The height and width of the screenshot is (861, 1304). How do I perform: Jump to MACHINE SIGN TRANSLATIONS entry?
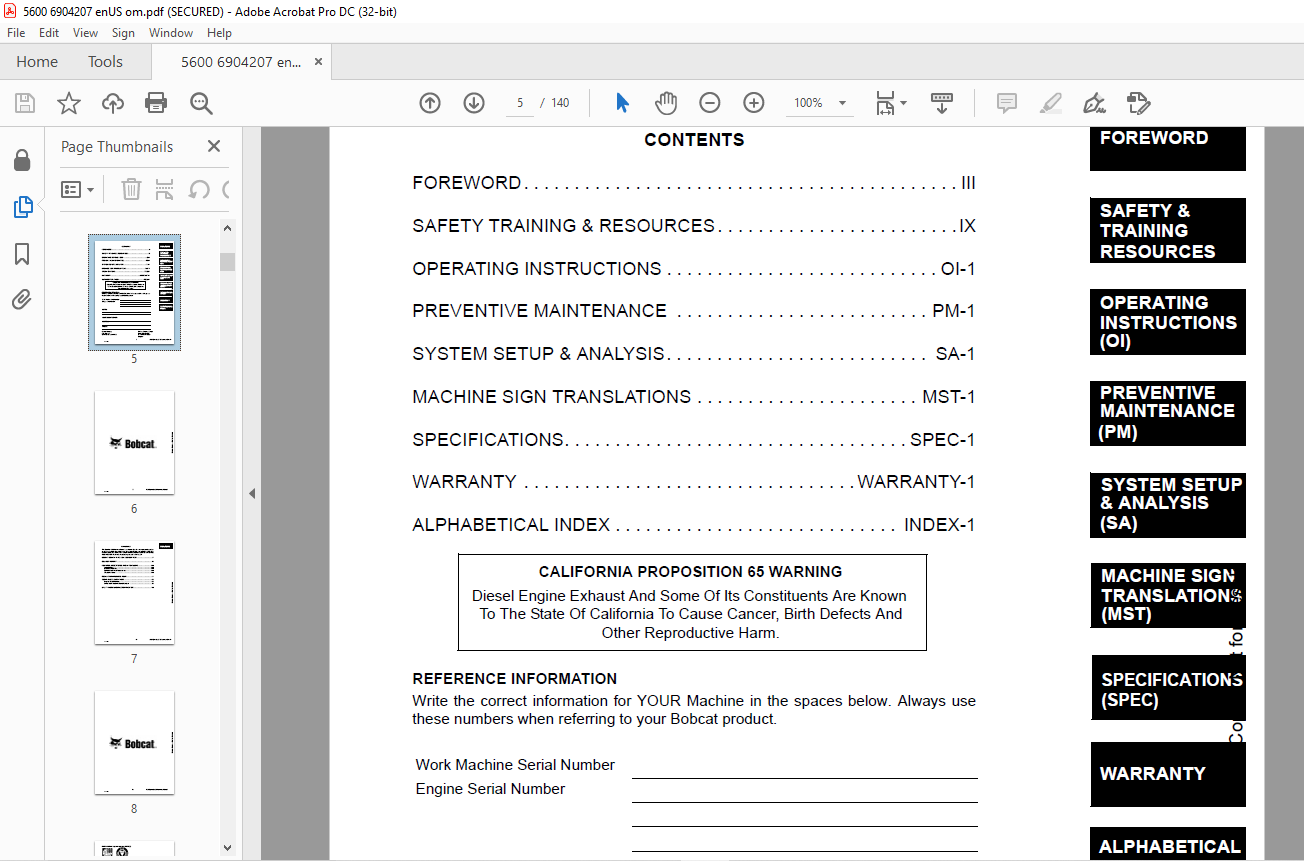[694, 397]
